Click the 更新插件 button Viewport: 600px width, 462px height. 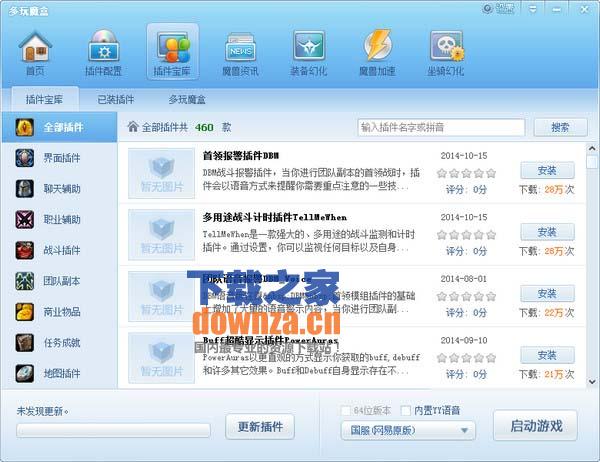(260, 426)
